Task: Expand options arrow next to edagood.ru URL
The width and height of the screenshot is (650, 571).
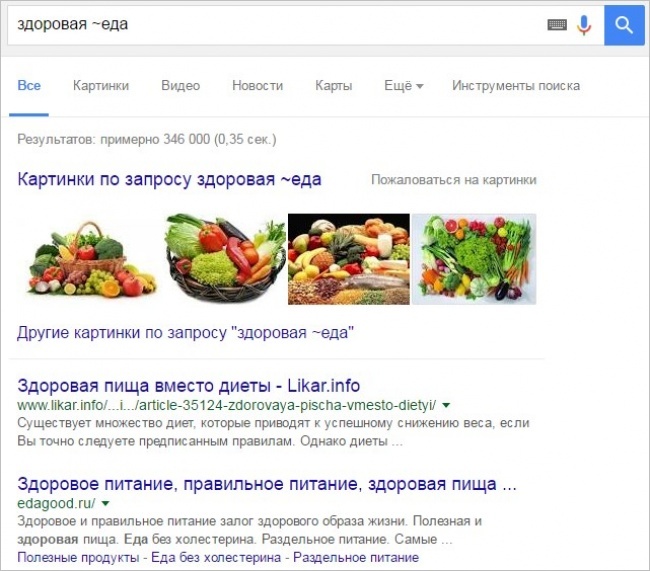Action: tap(105, 503)
